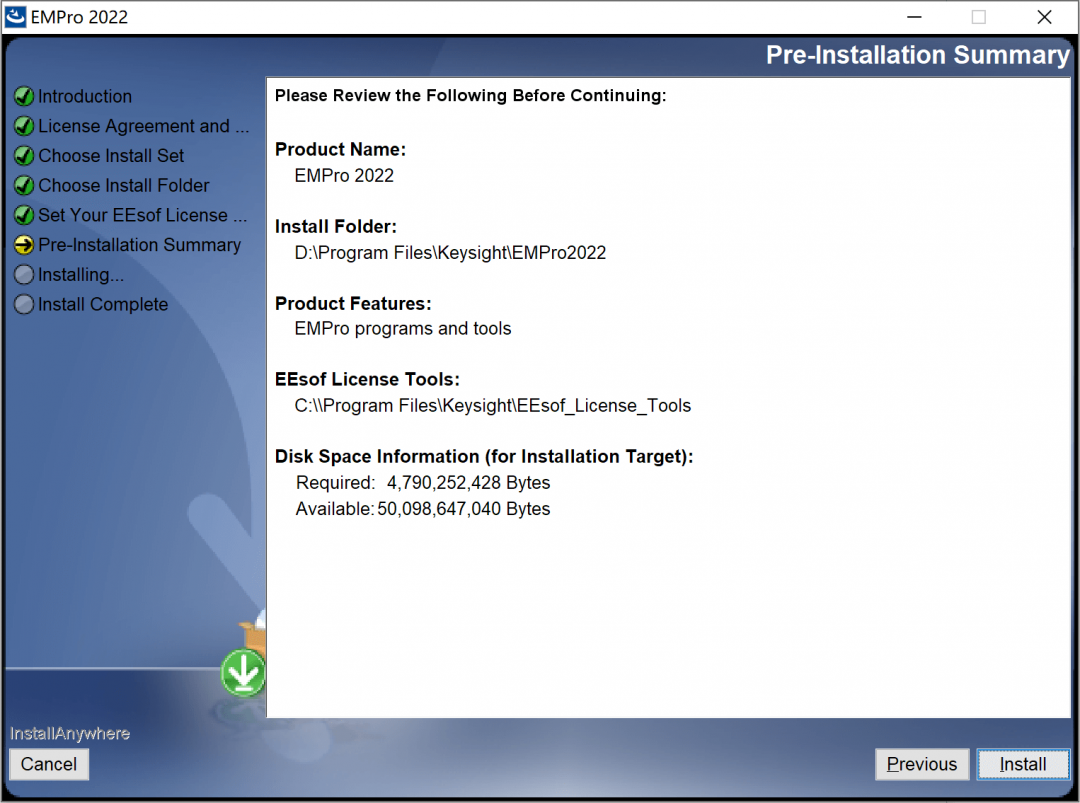Click the green download arrow graphic
Viewport: 1080px width, 803px height.
tap(243, 673)
